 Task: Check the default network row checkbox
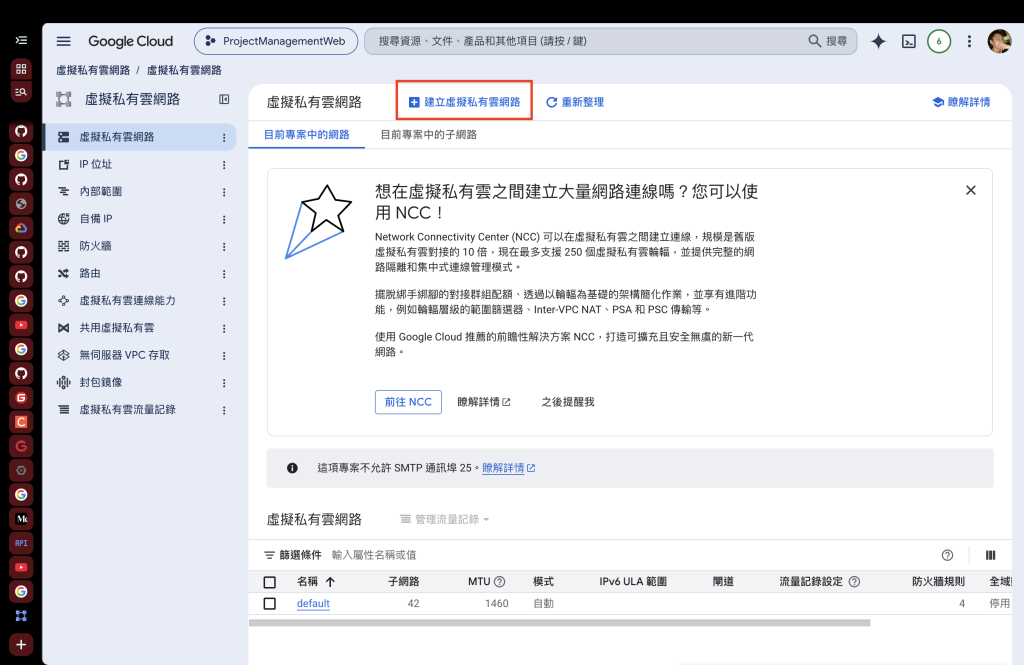[x=270, y=604]
